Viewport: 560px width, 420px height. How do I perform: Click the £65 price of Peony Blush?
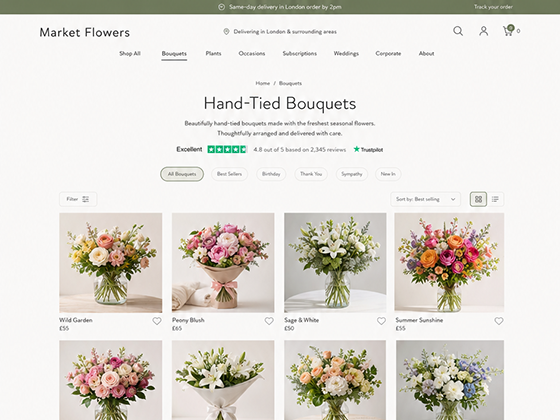177,328
